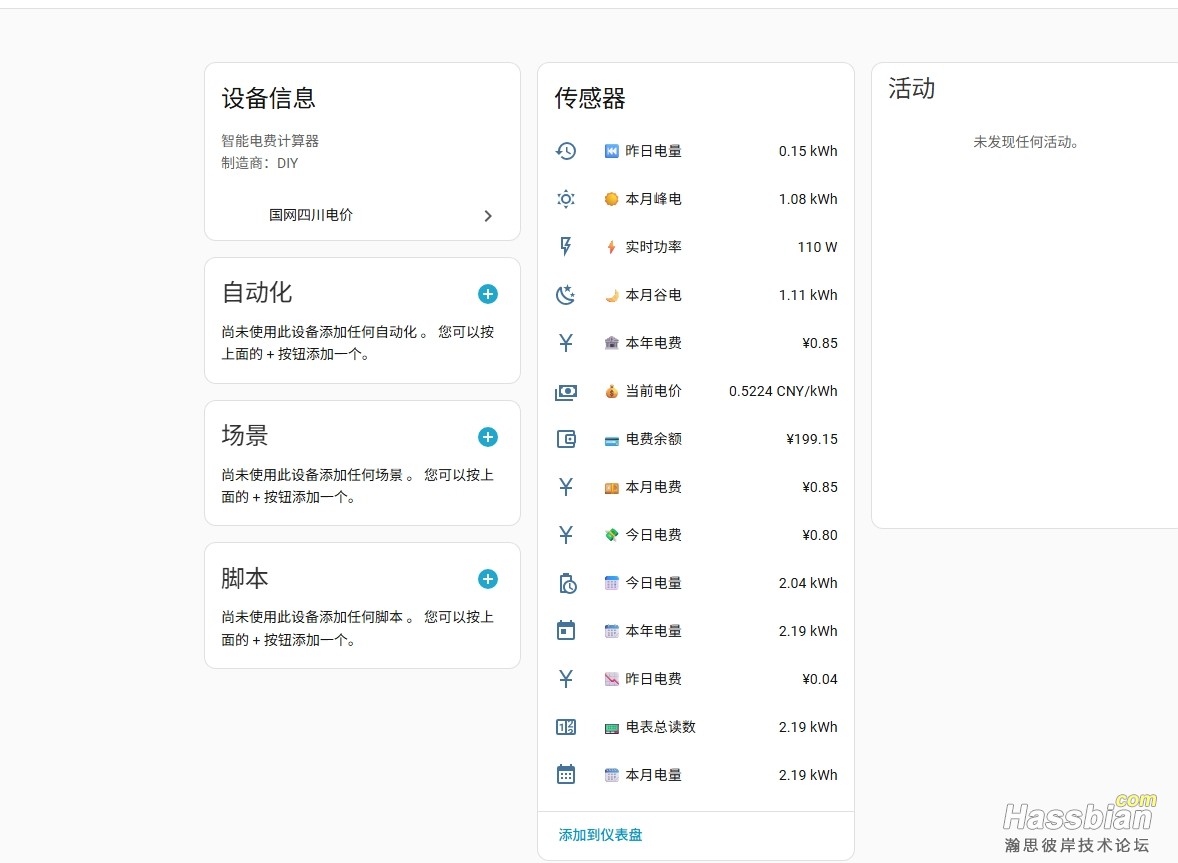This screenshot has height=863, width=1178.
Task: Open the 实时功率 sensor reading 110 W
Action: [x=817, y=247]
